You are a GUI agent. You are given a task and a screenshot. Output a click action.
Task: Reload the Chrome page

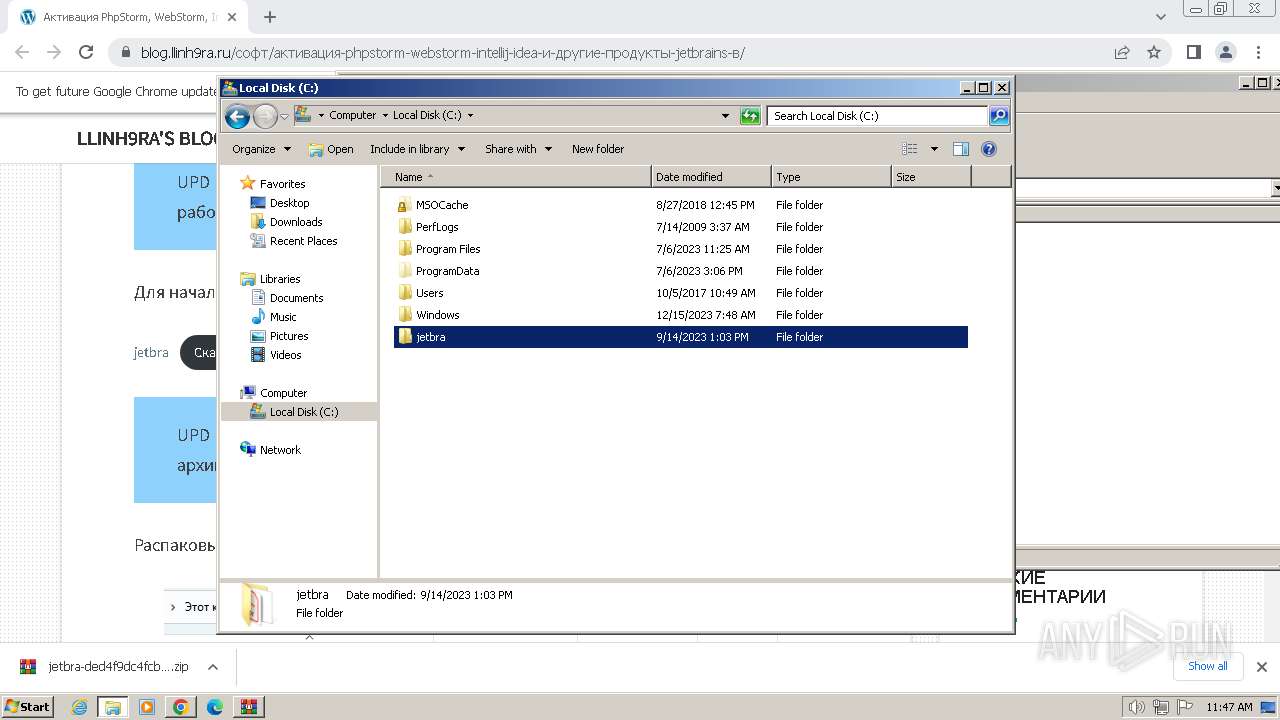(86, 53)
